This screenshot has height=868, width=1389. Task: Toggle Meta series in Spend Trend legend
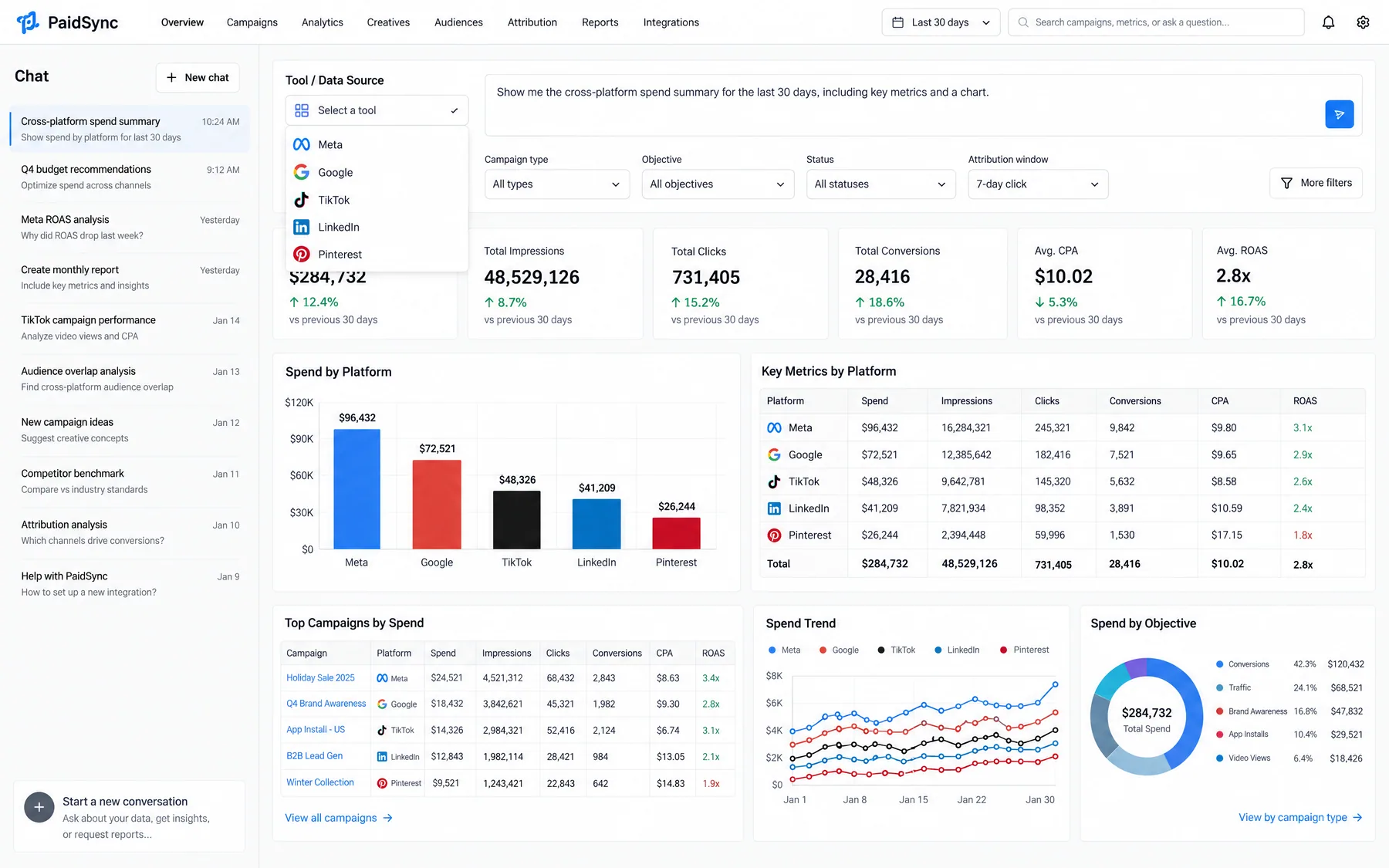(784, 650)
